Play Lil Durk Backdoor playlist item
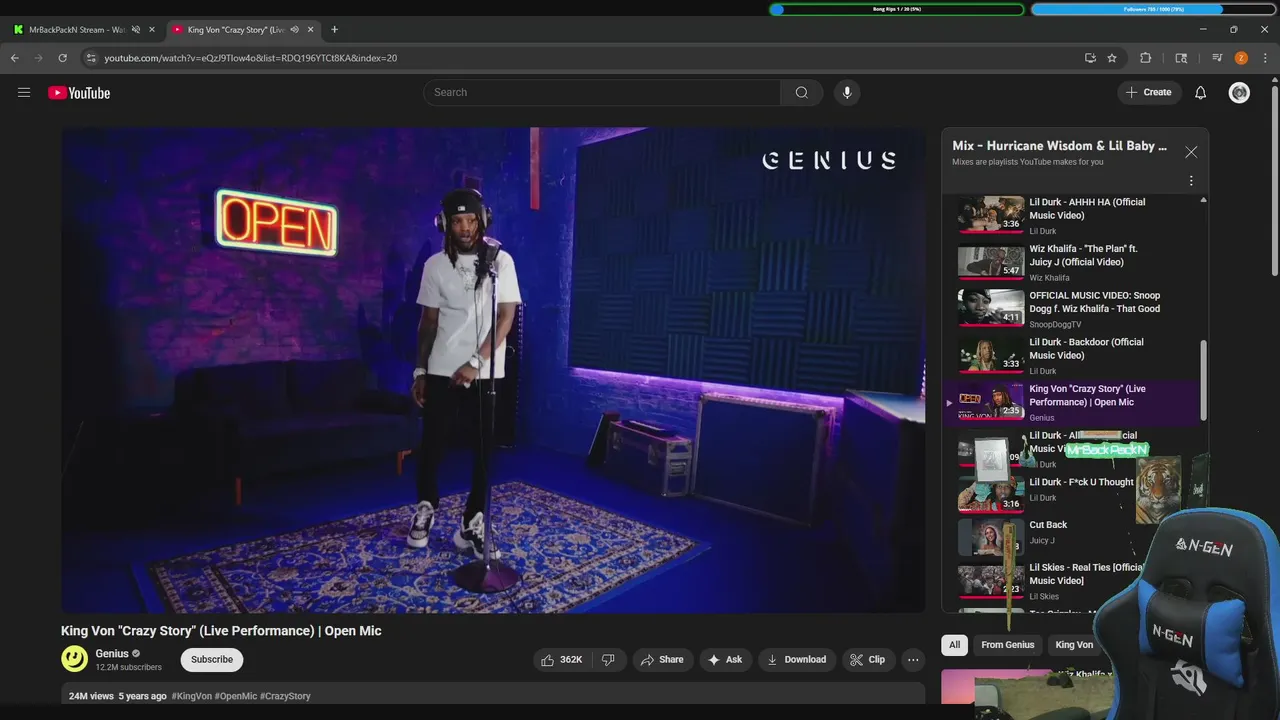The height and width of the screenshot is (720, 1280). 1072,355
